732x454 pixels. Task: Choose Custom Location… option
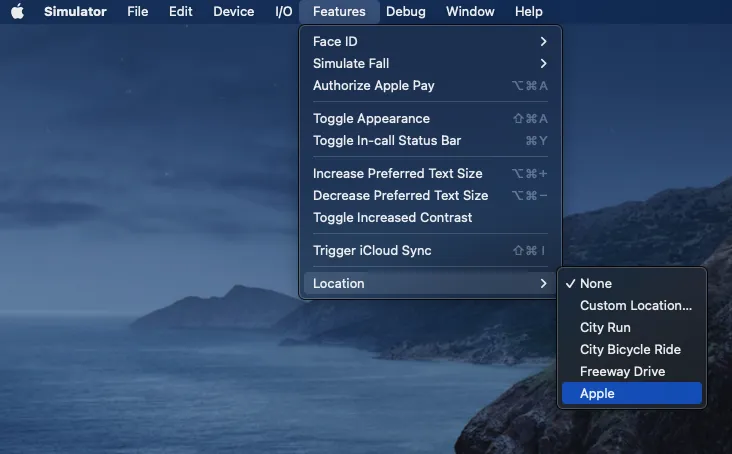632,305
